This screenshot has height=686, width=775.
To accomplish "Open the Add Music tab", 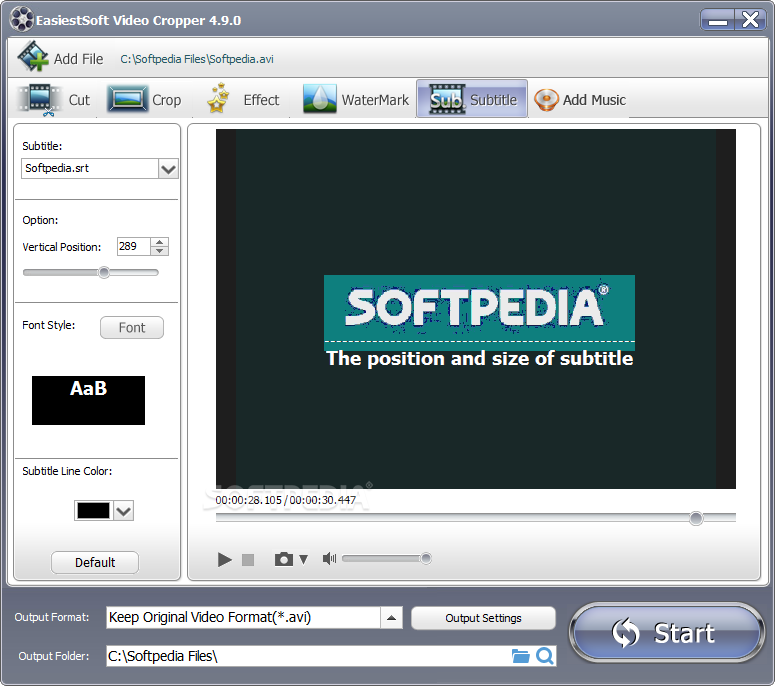I will tap(580, 99).
